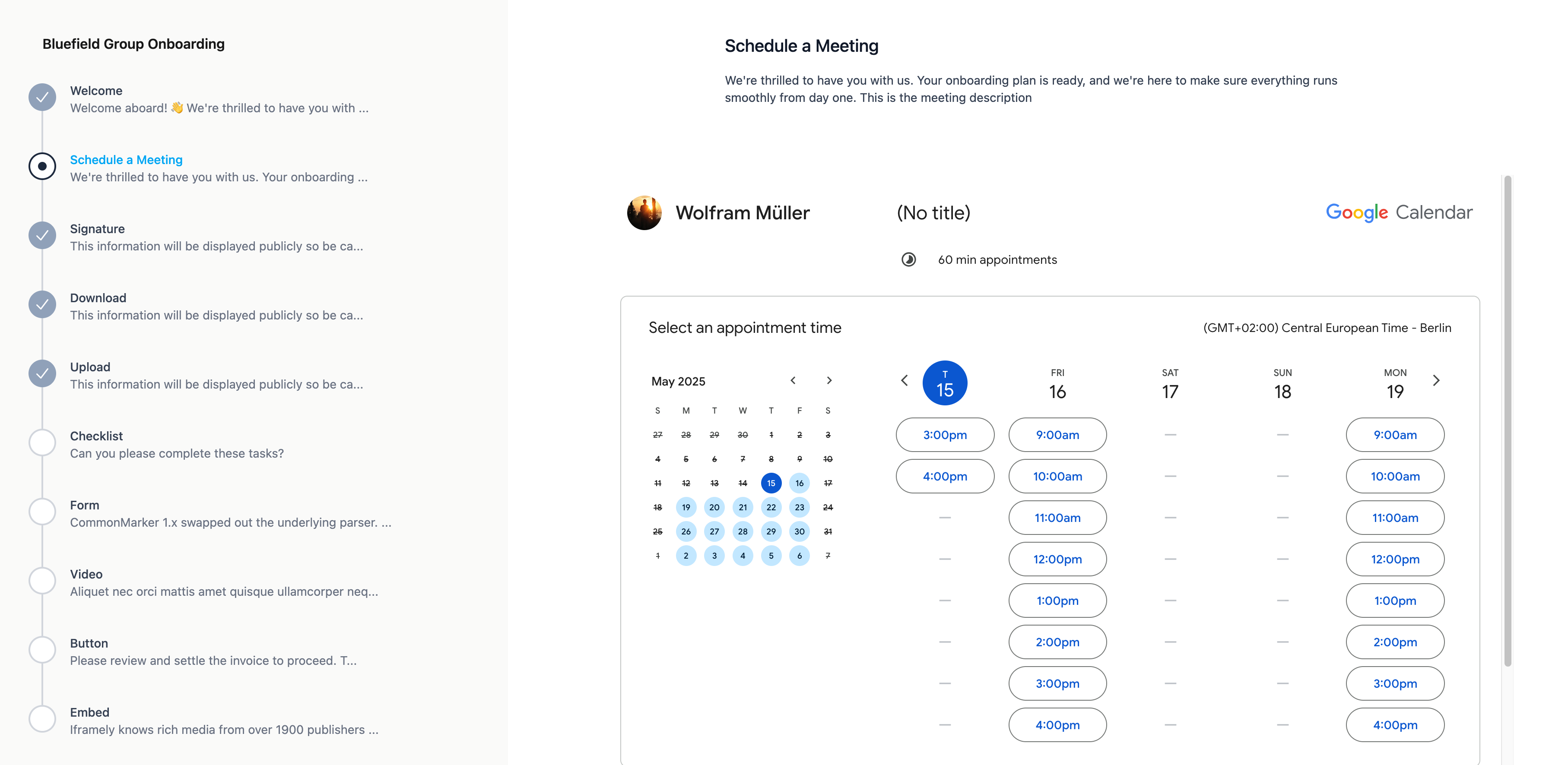Click the Signature step completed checkmark
This screenshot has height=765, width=1568.
[x=42, y=236]
